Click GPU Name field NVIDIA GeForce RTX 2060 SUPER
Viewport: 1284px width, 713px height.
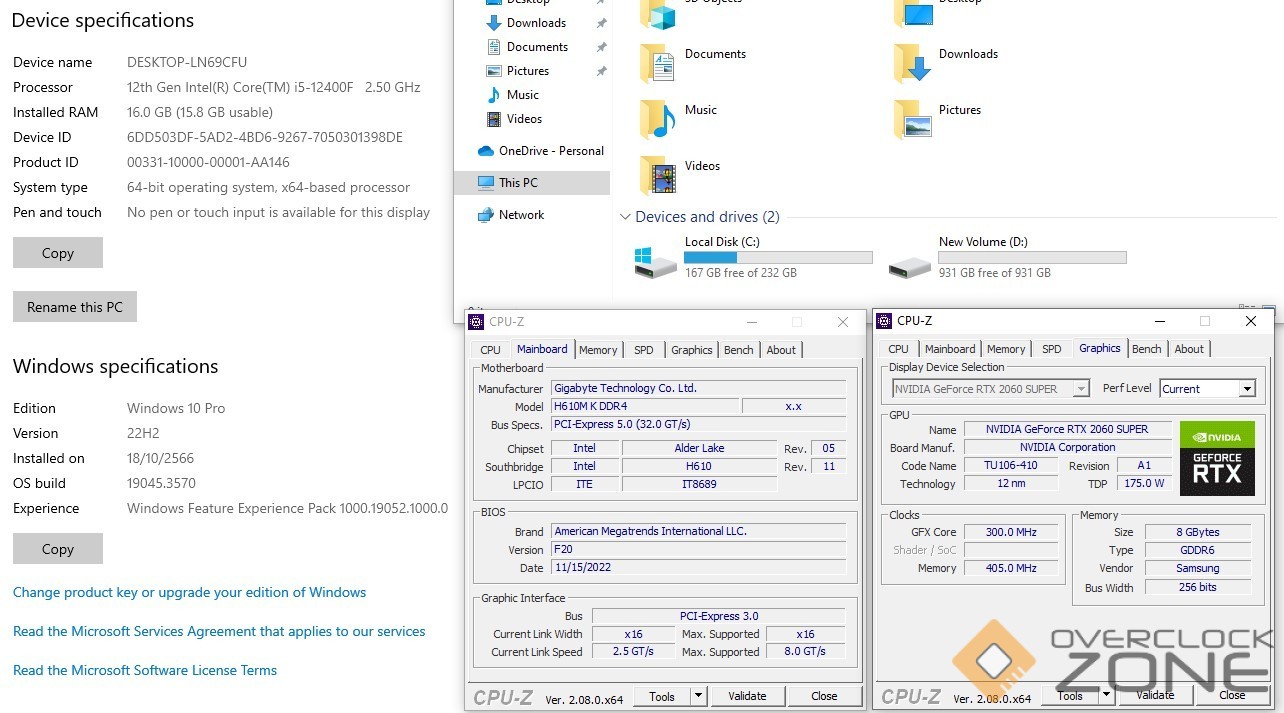coord(1067,429)
